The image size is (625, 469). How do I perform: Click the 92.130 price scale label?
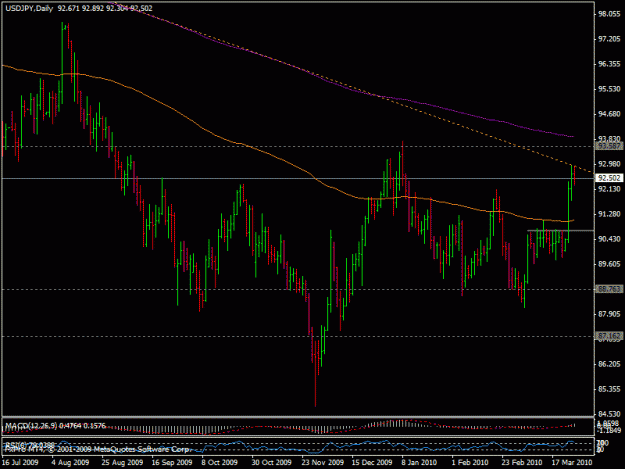tap(609, 189)
